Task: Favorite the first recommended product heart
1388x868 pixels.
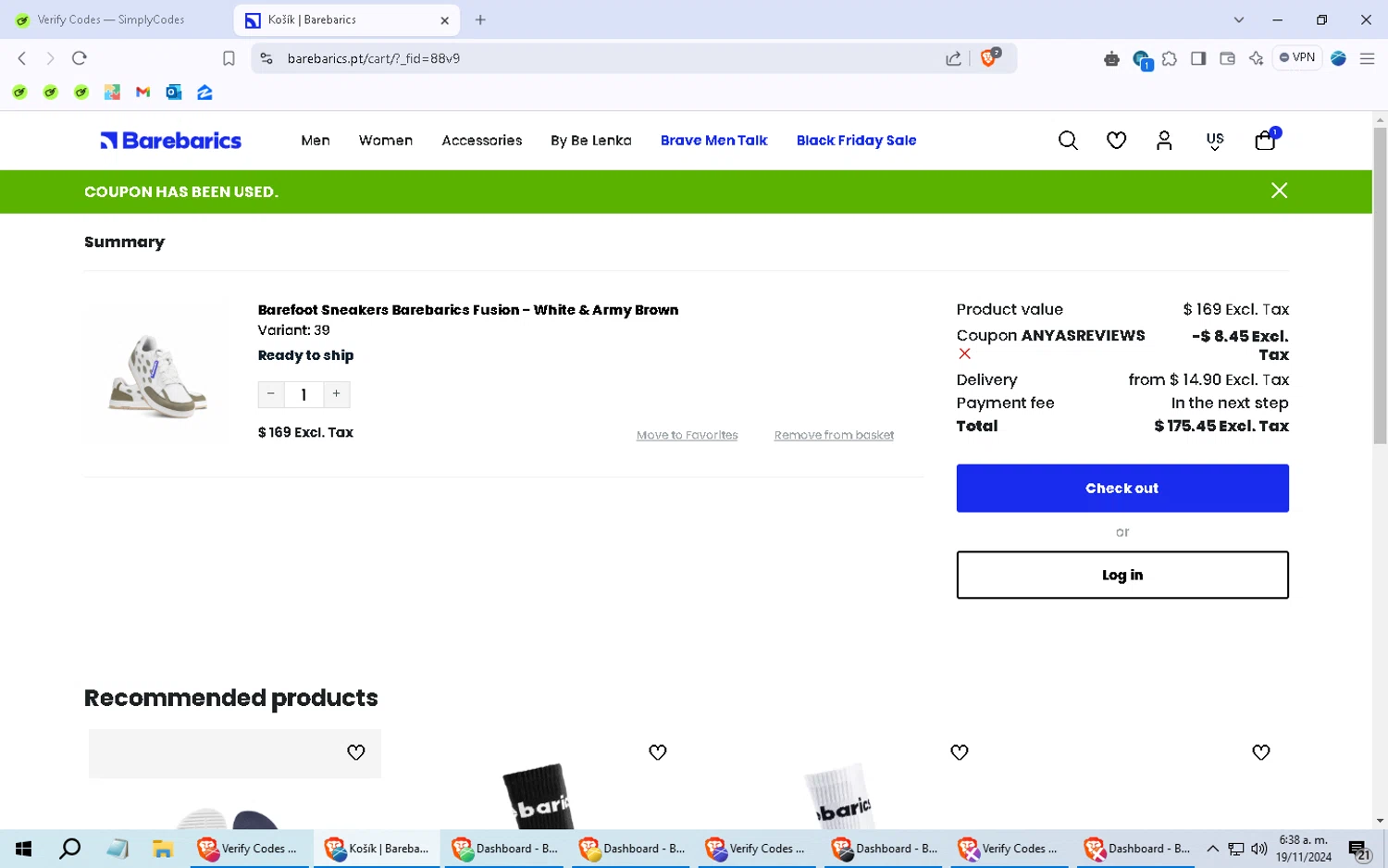Action: (x=356, y=752)
